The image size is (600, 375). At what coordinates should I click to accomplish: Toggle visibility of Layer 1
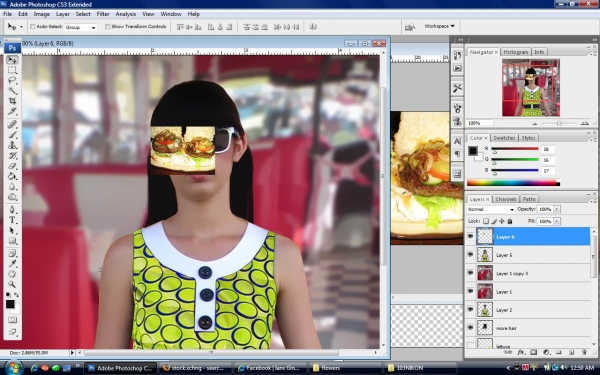[x=470, y=291]
